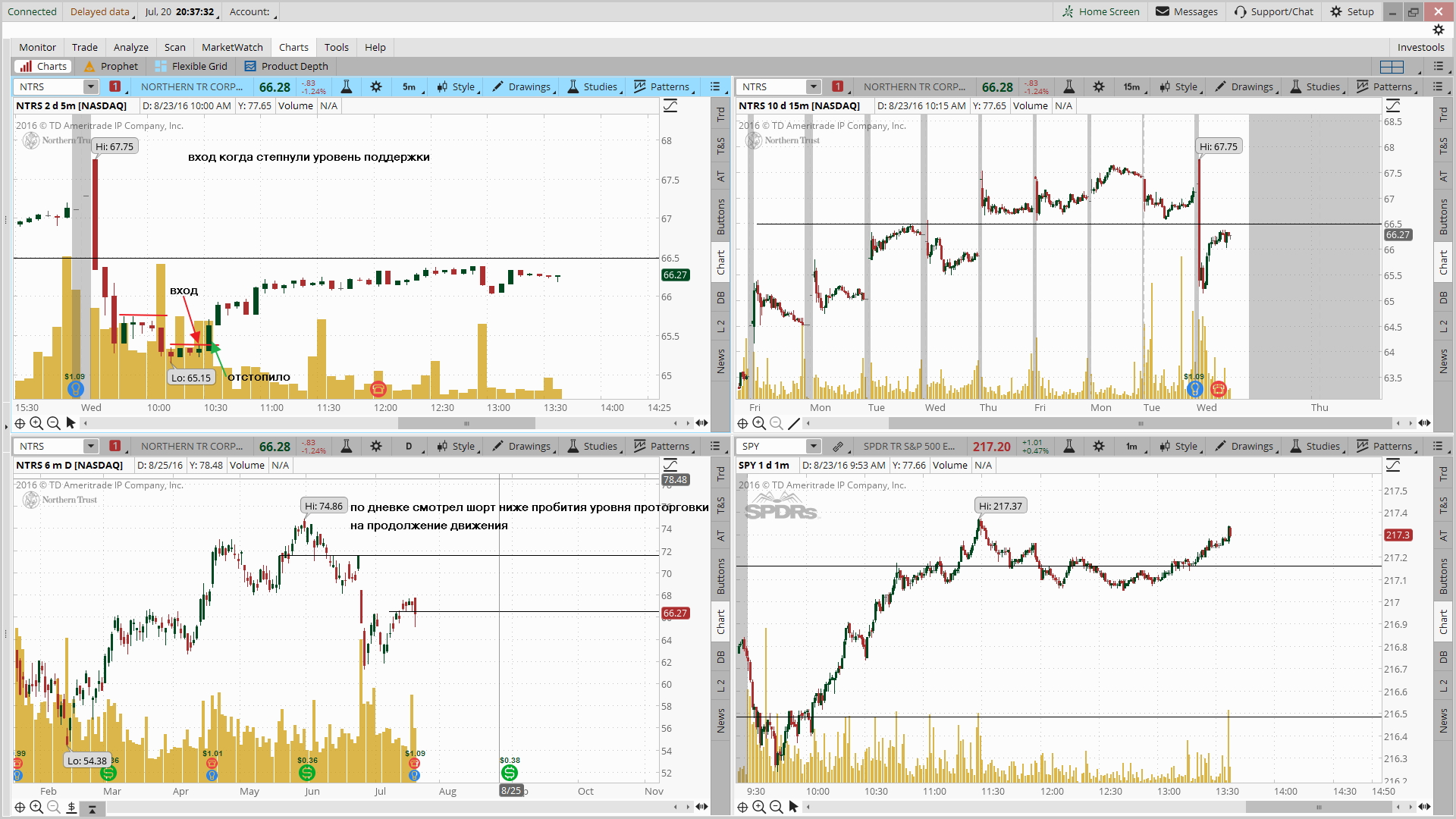Switch to the Product Depth sub-tab

pos(287,67)
